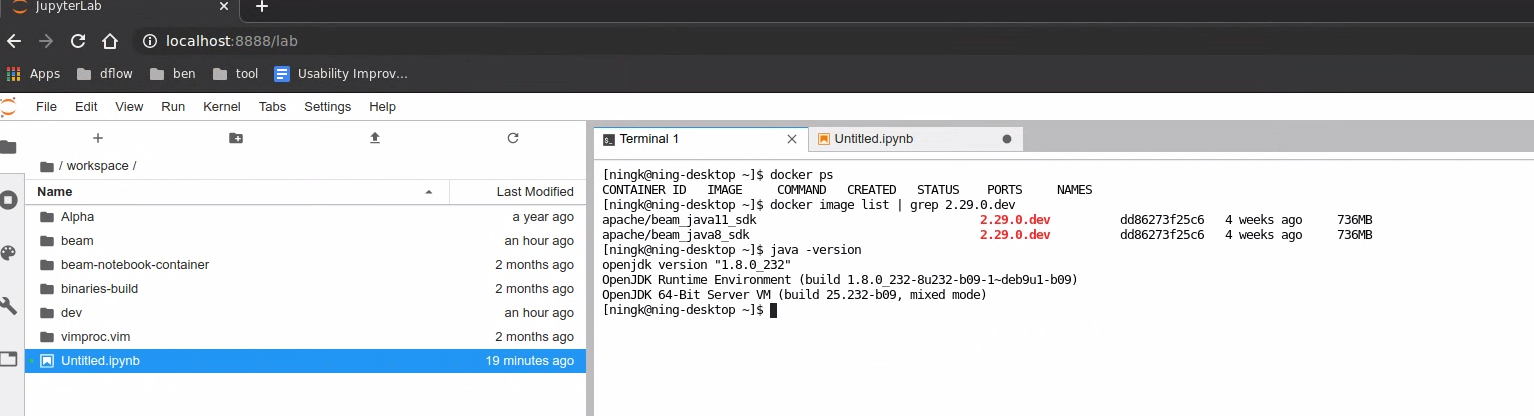
Task: Select the beam-notebook-container folder
Action: (x=306, y=265)
